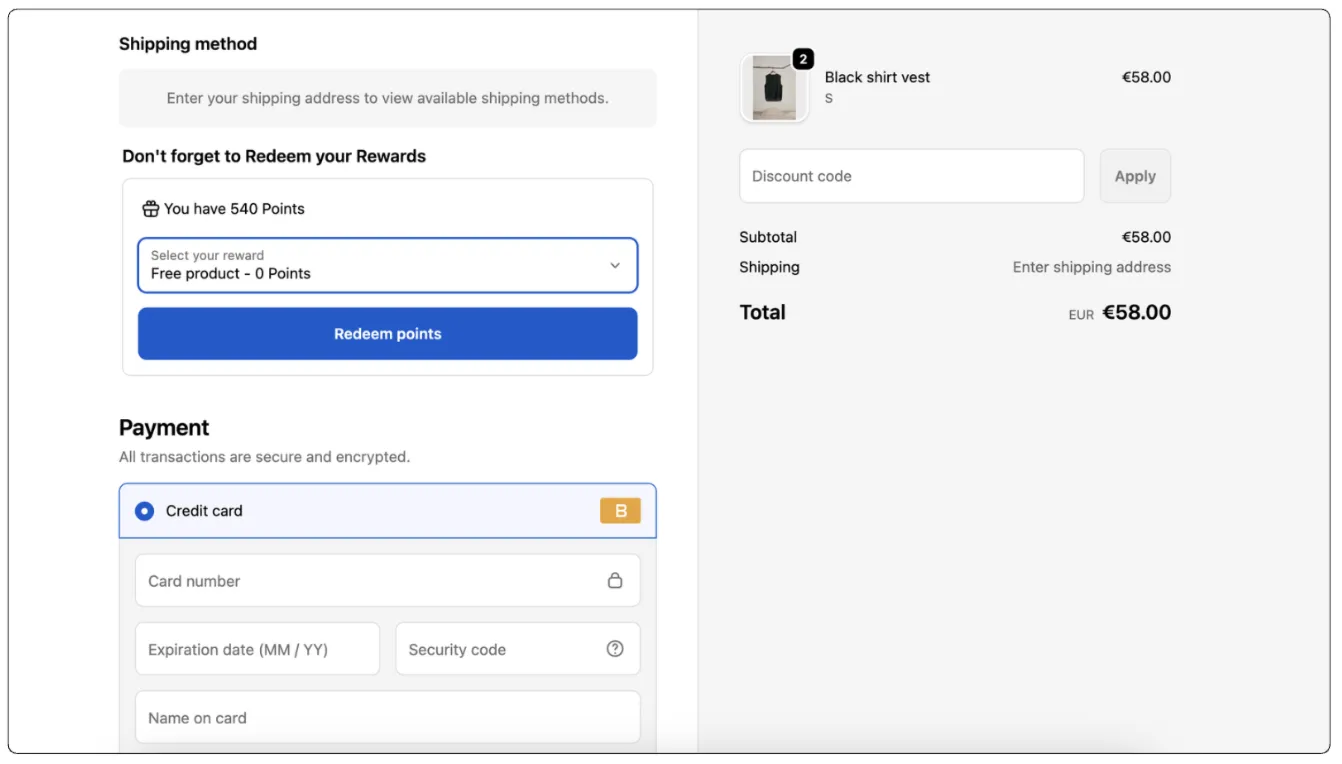Click the orange B card brand badge
Viewport: 1342px width, 764px height.
[x=620, y=511]
